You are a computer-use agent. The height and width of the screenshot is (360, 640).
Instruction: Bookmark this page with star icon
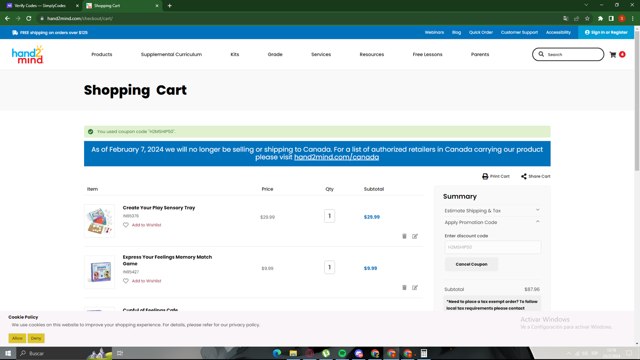point(587,18)
